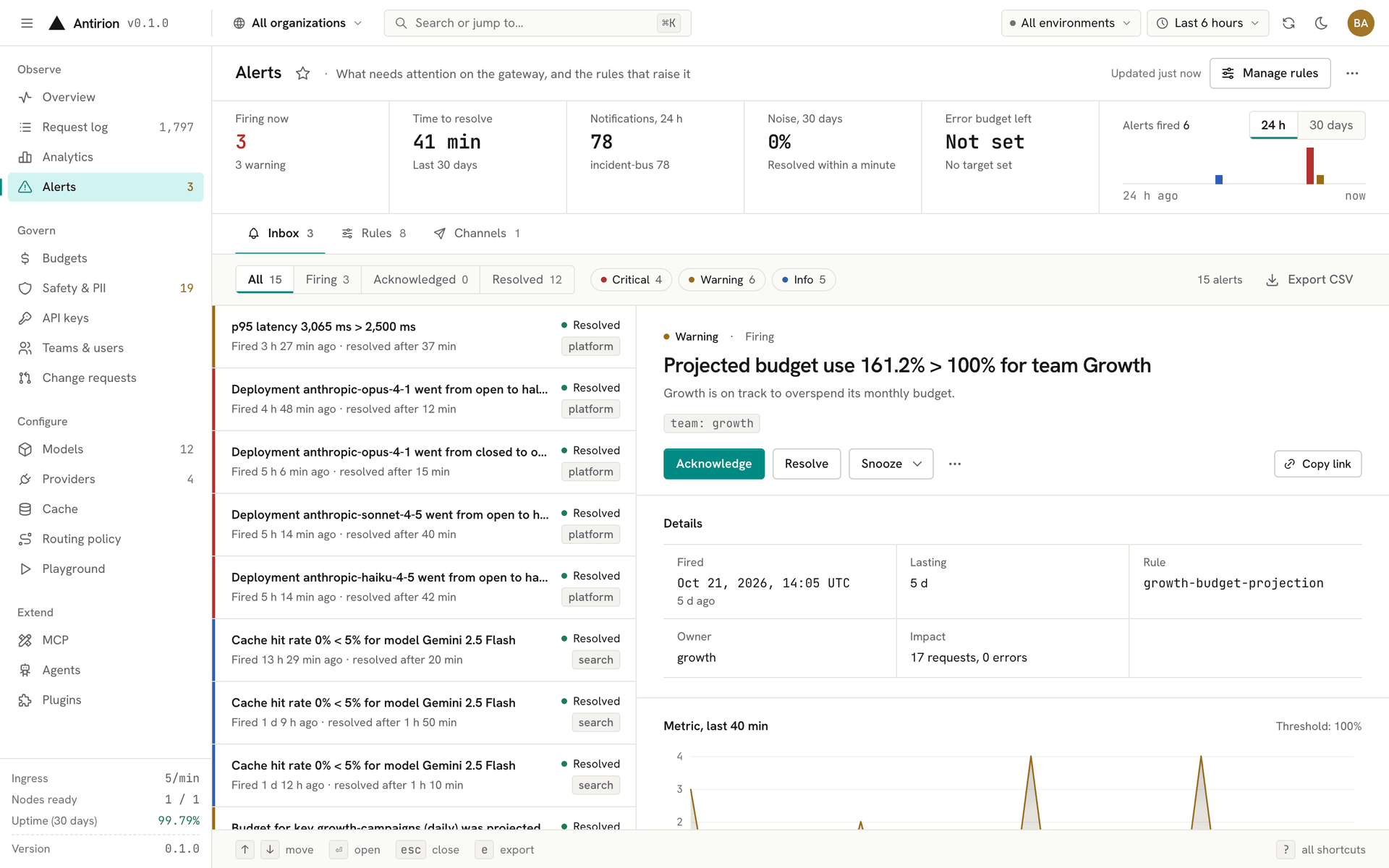The width and height of the screenshot is (1389, 868).
Task: Click Export CSV
Action: pyautogui.click(x=1309, y=280)
